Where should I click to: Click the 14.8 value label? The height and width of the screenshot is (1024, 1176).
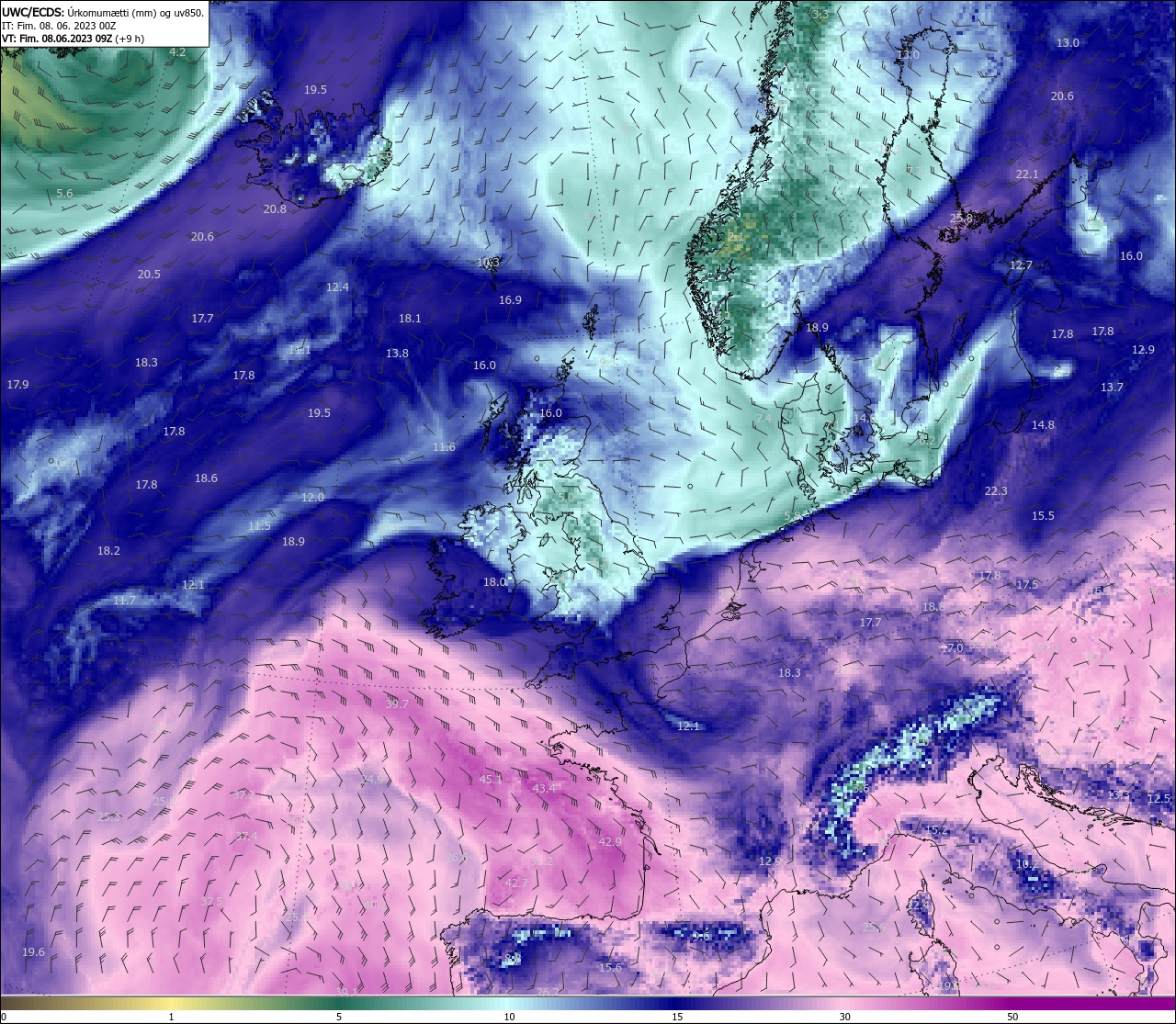(1043, 424)
